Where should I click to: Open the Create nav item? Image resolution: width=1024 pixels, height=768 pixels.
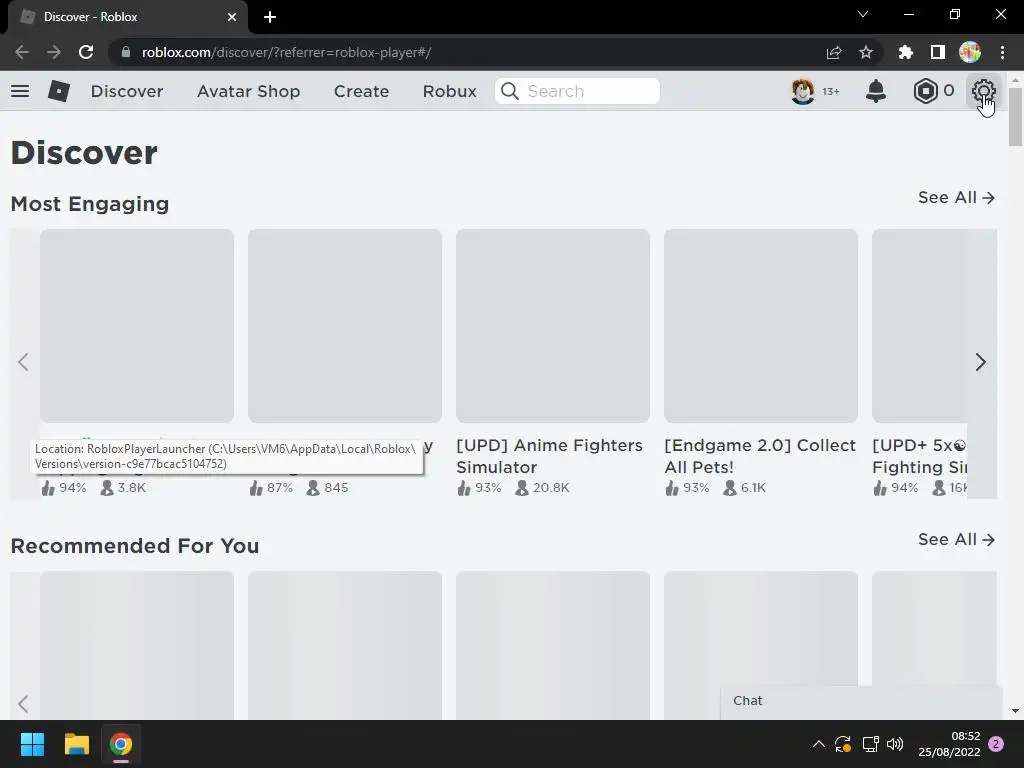[x=361, y=91]
